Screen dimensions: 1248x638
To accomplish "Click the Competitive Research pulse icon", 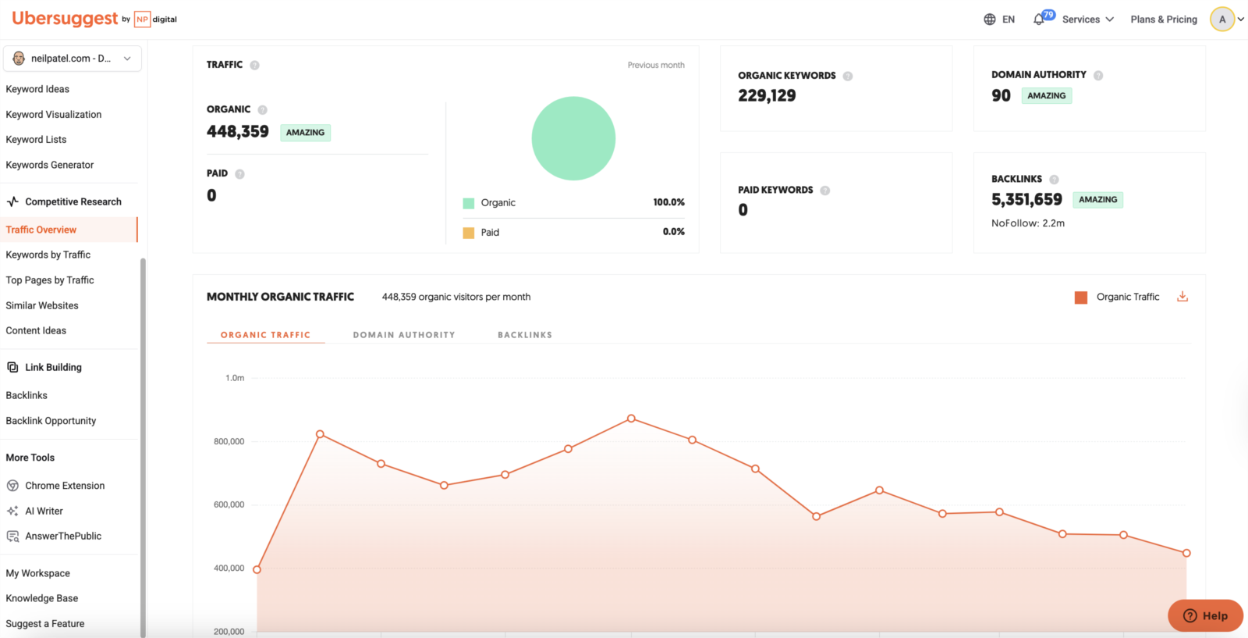I will point(13,202).
